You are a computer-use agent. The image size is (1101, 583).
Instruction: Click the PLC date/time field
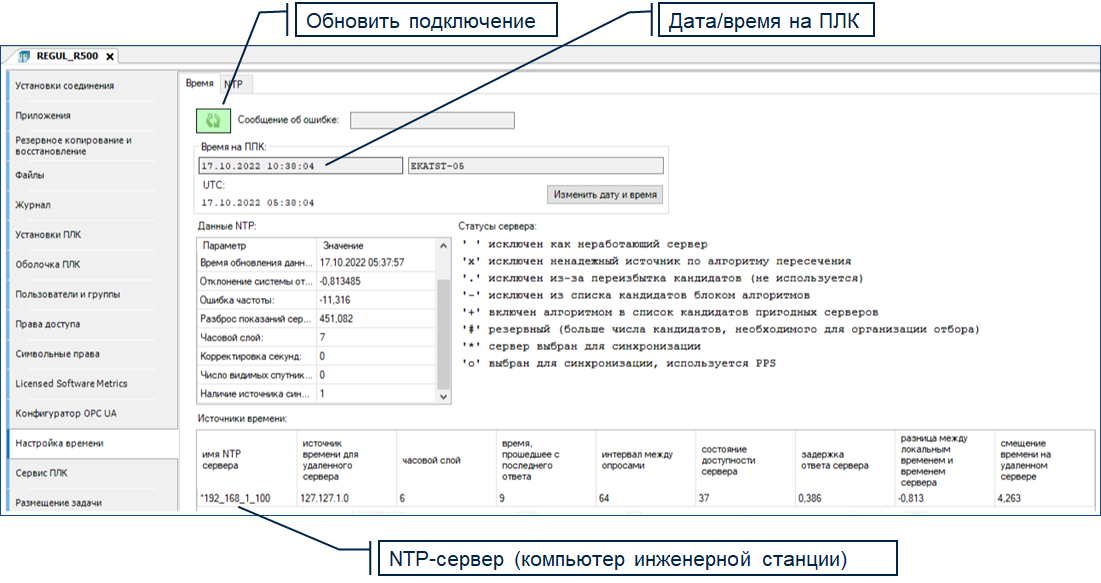[x=300, y=166]
